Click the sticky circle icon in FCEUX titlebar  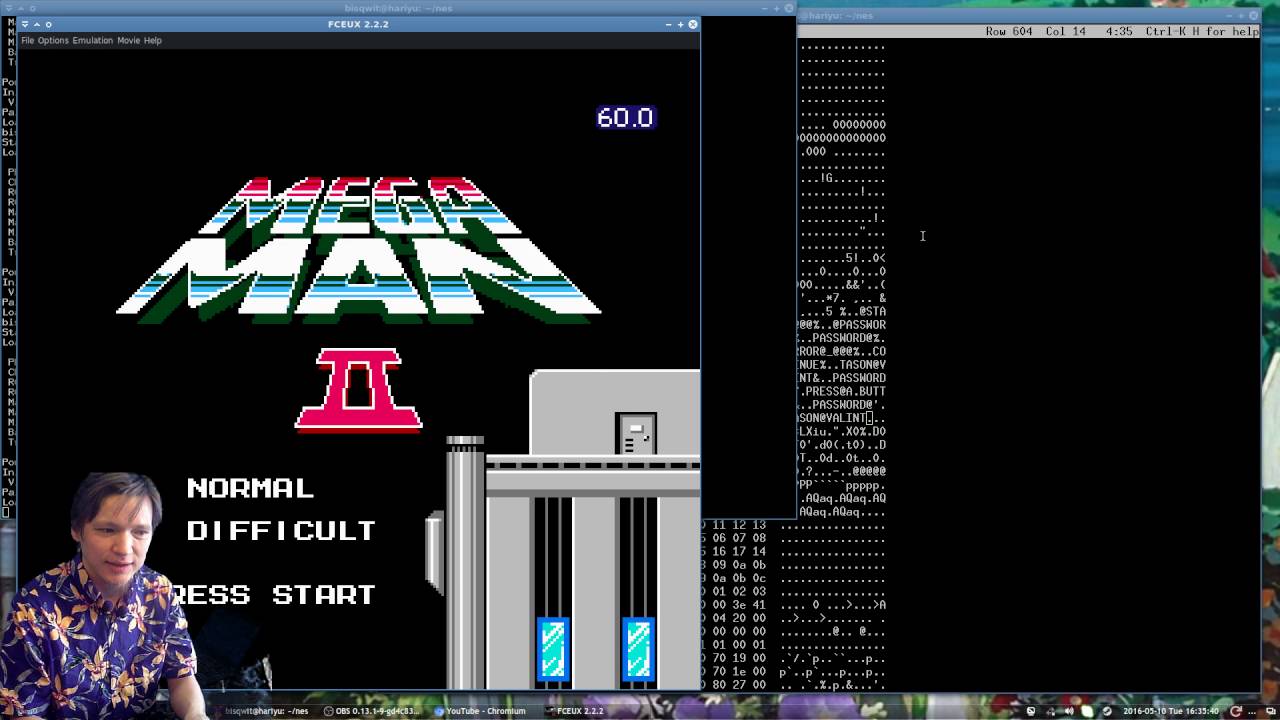tap(48, 24)
